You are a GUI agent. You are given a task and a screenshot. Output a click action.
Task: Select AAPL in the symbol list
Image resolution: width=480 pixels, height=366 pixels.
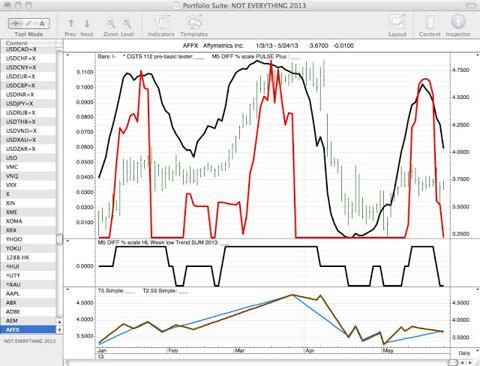coord(28,293)
